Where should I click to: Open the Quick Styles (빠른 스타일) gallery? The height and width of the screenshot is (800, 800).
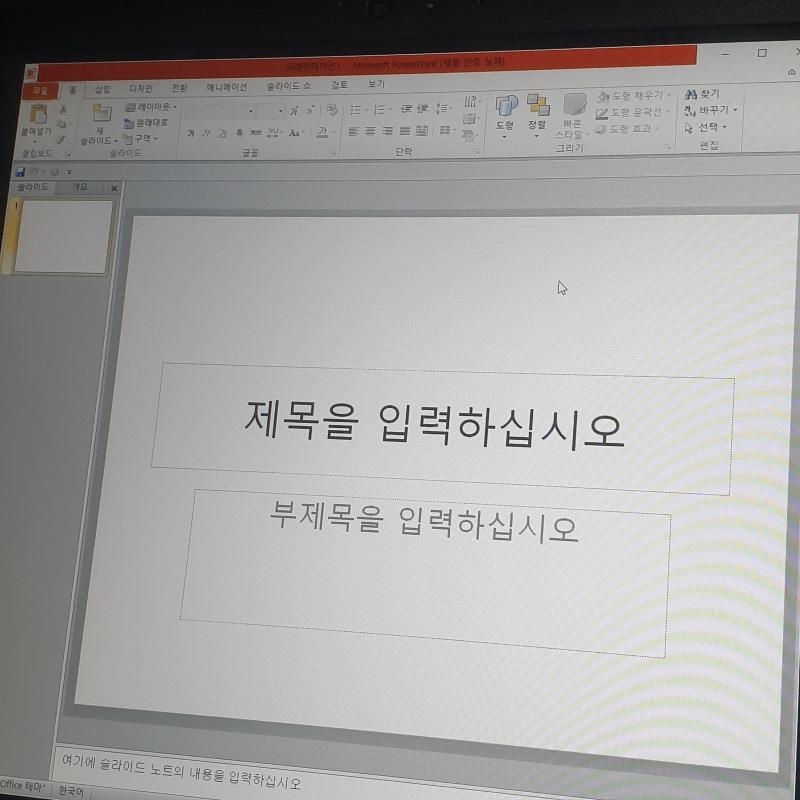coord(573,115)
